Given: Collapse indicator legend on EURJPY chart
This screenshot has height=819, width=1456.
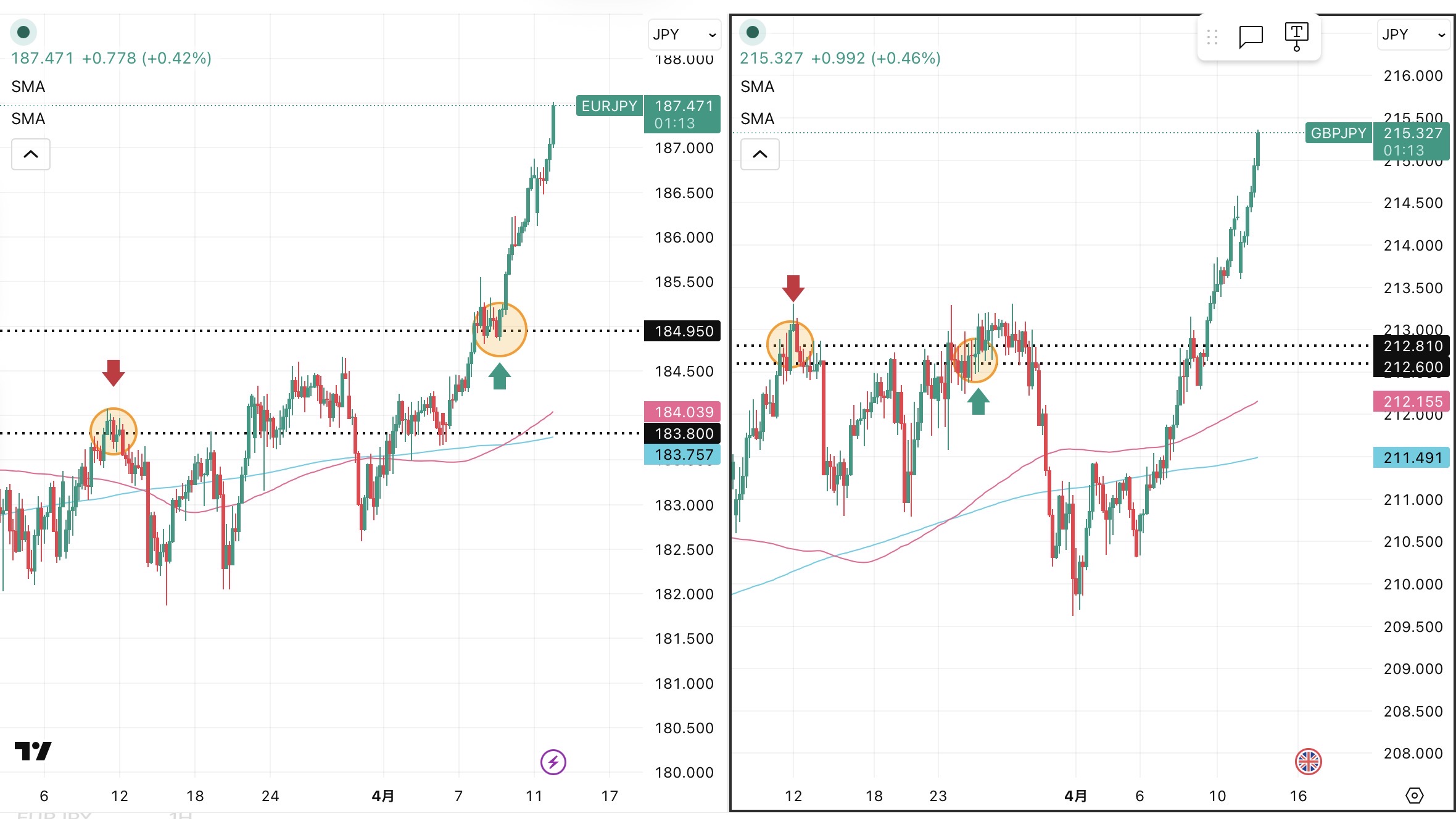Looking at the screenshot, I should 31,154.
